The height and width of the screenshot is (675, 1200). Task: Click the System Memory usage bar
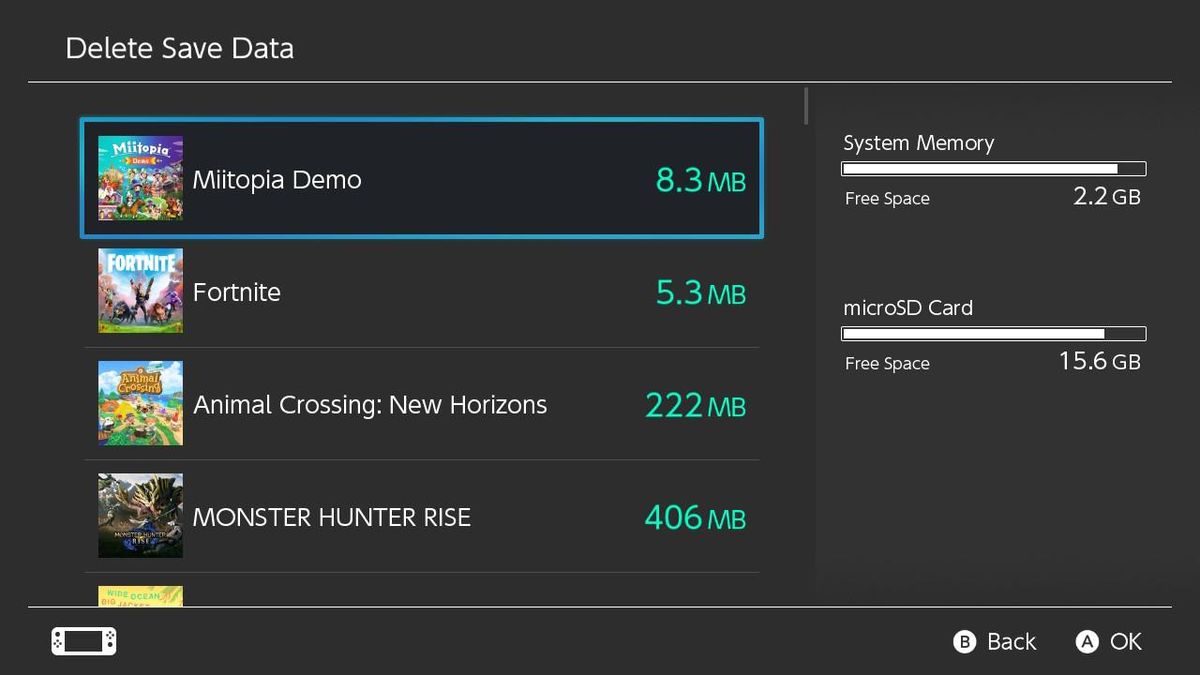pos(994,169)
